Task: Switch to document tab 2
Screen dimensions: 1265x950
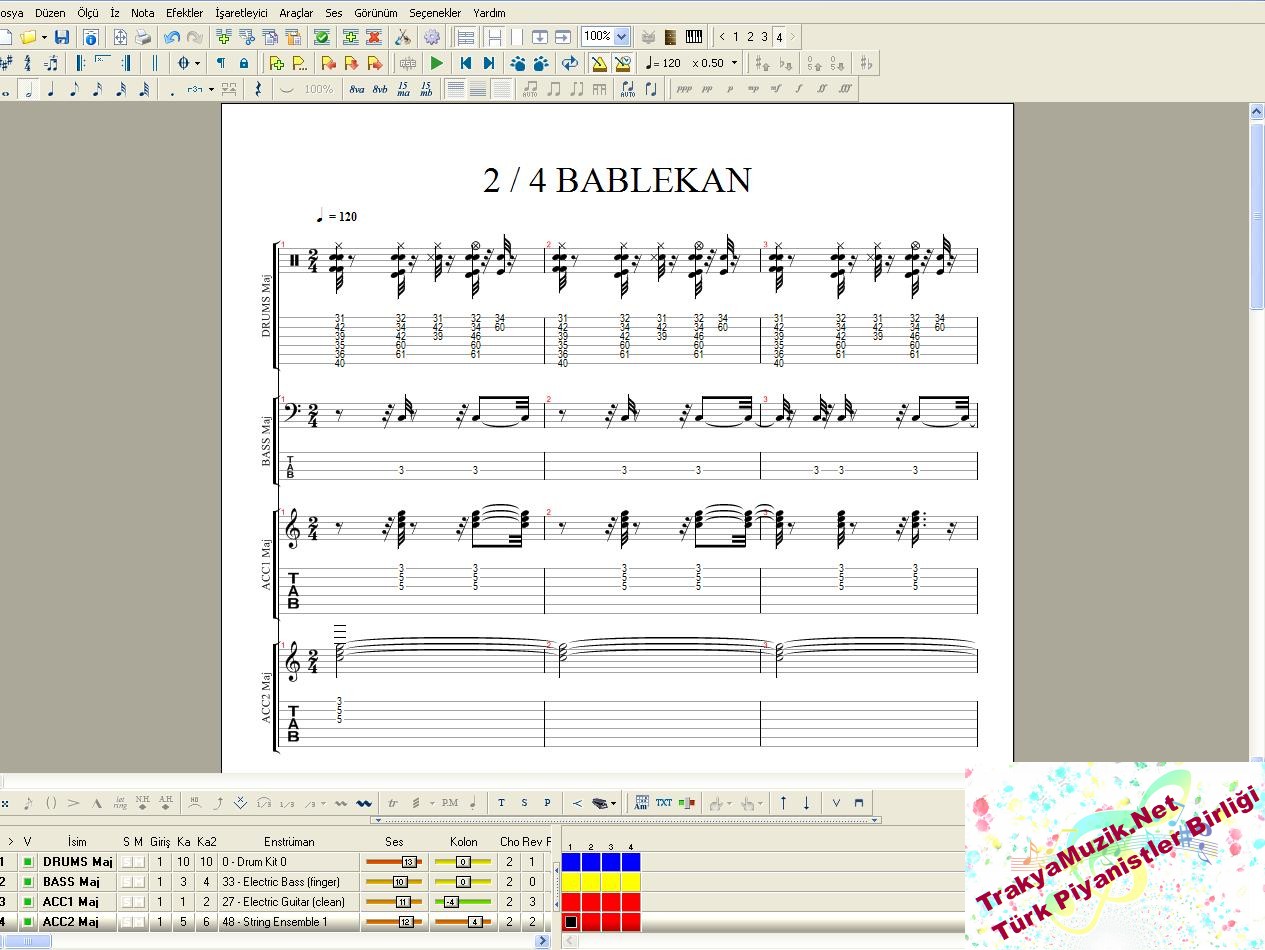Action: tap(750, 37)
